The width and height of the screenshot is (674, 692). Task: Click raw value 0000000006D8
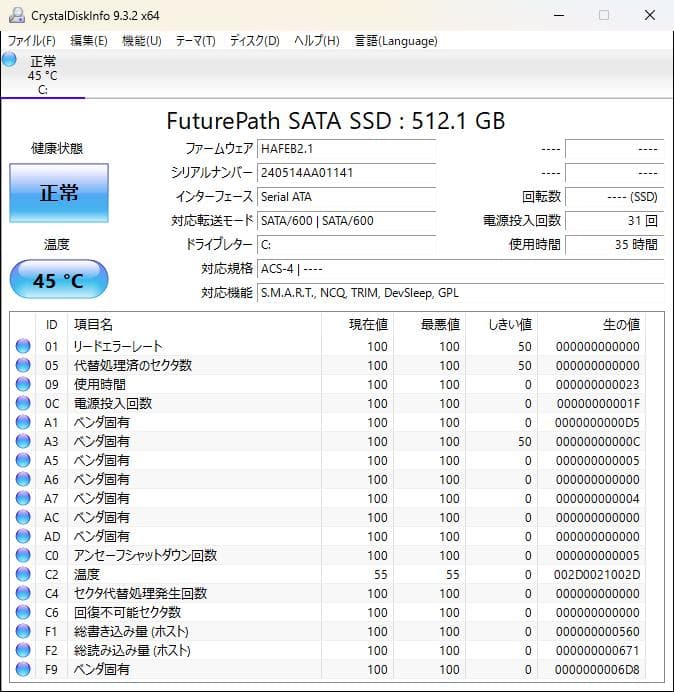click(x=597, y=669)
